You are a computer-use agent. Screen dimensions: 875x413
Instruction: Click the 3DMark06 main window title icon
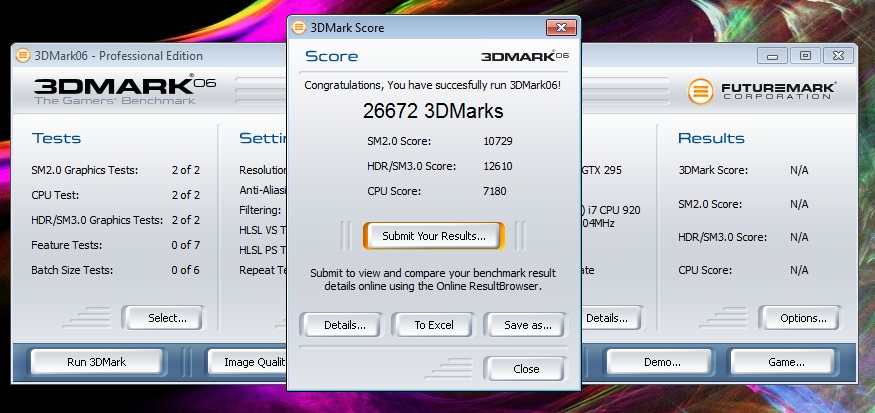tap(23, 55)
